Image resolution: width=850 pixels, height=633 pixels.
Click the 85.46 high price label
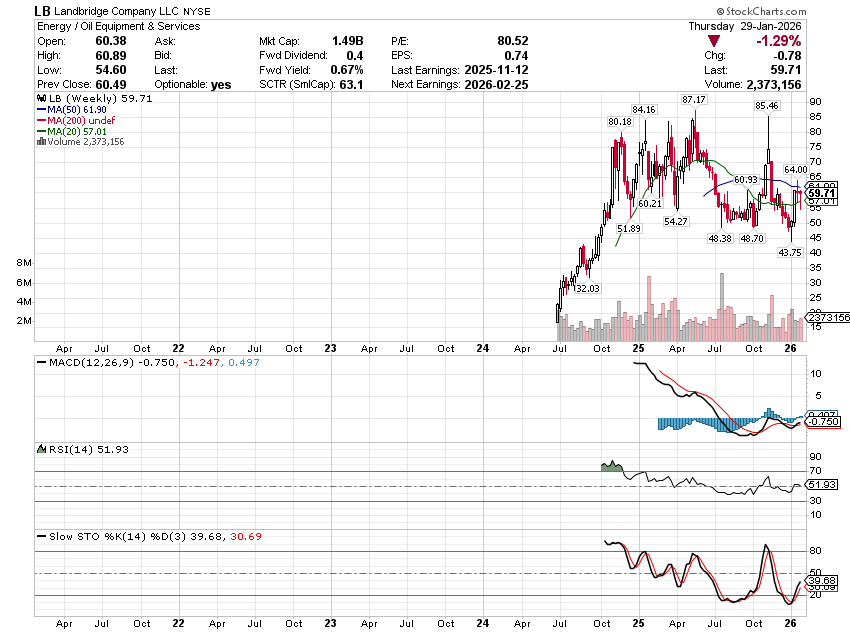[x=766, y=105]
